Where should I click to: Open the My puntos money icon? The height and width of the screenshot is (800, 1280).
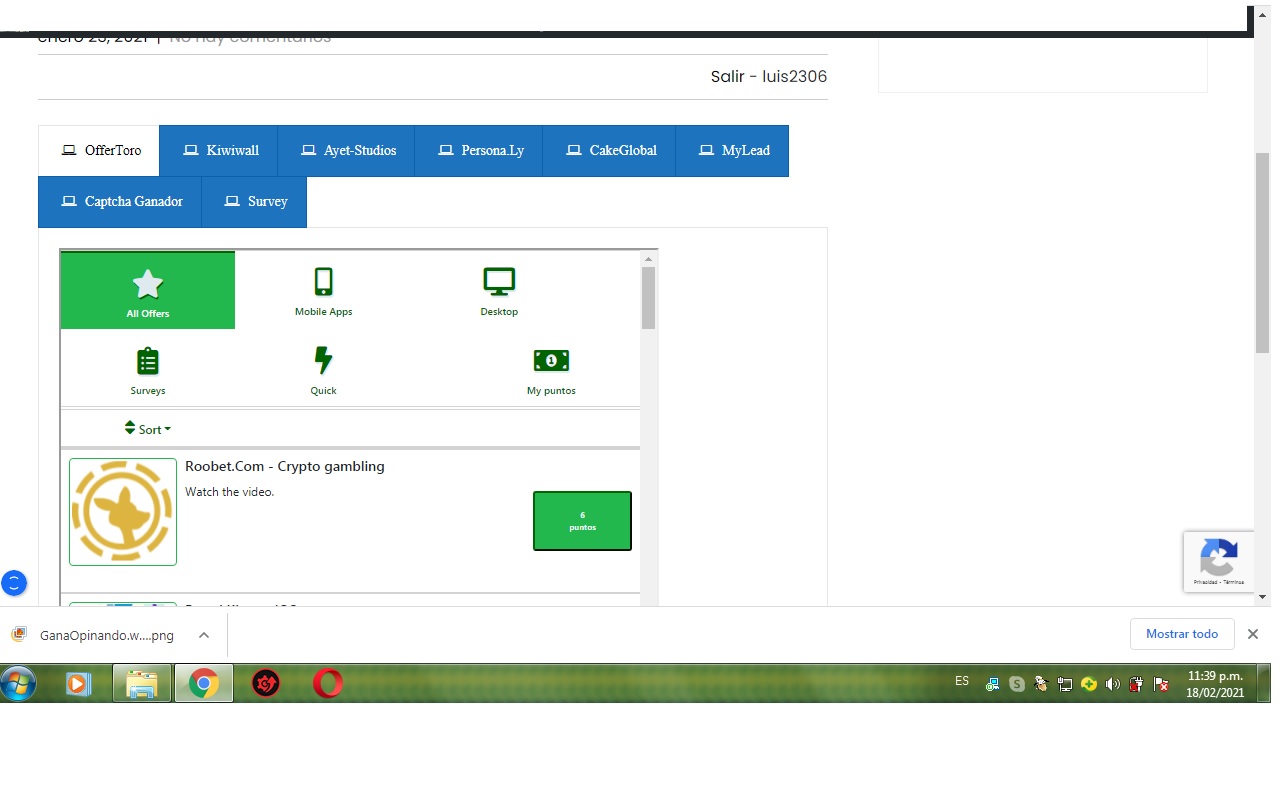[551, 360]
